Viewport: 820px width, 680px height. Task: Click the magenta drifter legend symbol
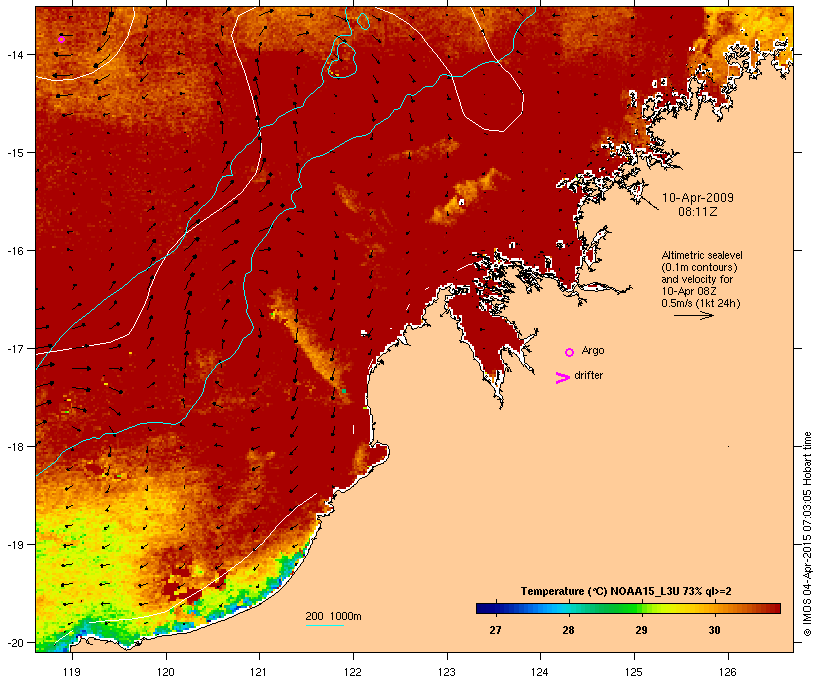coord(562,378)
